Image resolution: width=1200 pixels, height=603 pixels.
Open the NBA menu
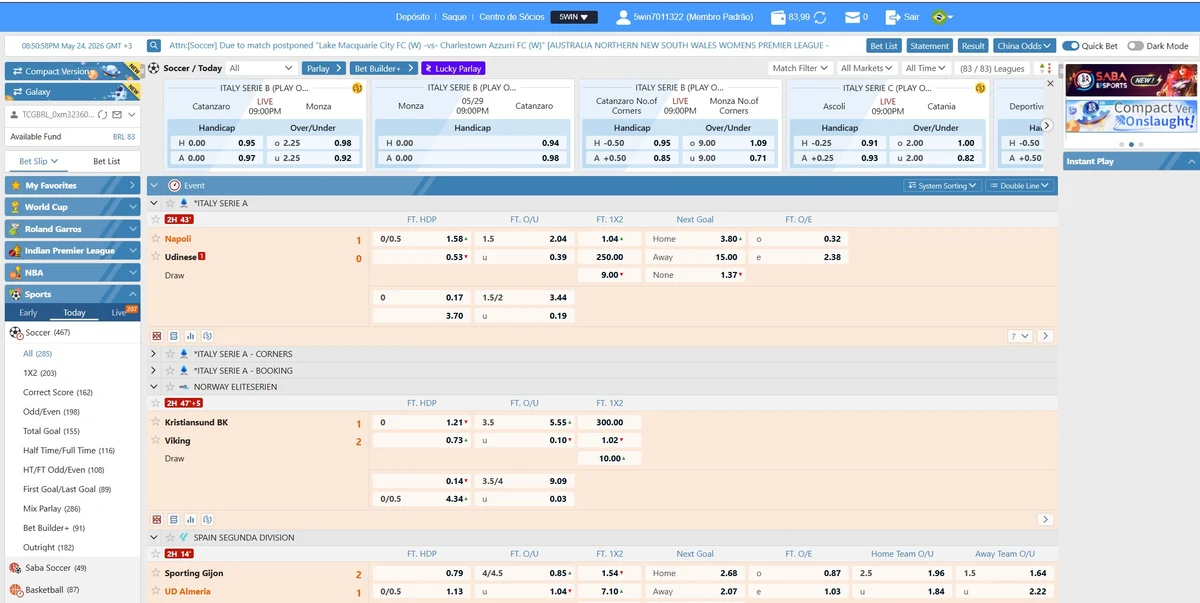pyautogui.click(x=72, y=273)
